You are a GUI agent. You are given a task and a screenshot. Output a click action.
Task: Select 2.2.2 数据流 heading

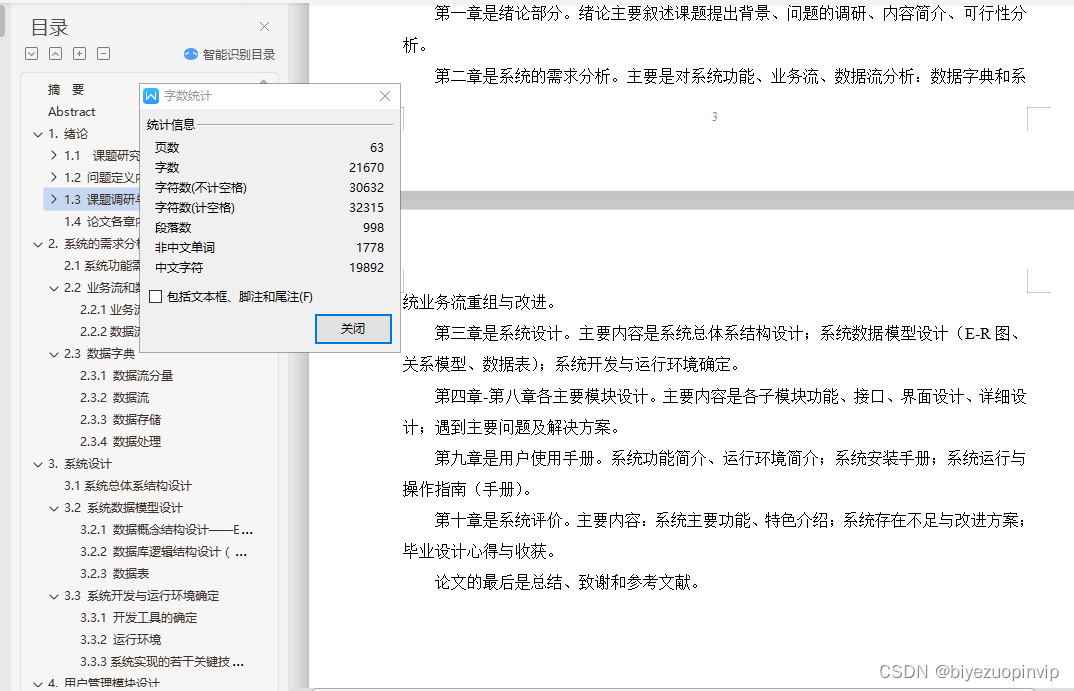pos(110,331)
